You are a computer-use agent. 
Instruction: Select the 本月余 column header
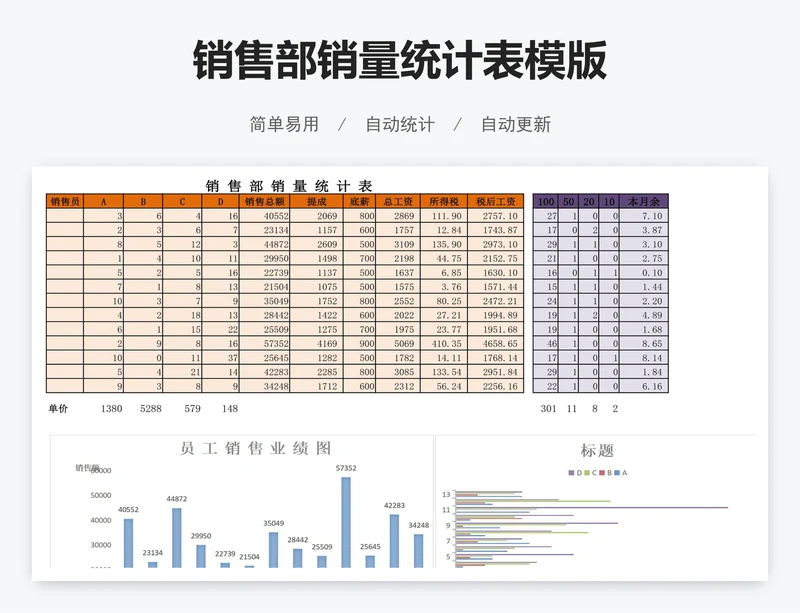(644, 202)
